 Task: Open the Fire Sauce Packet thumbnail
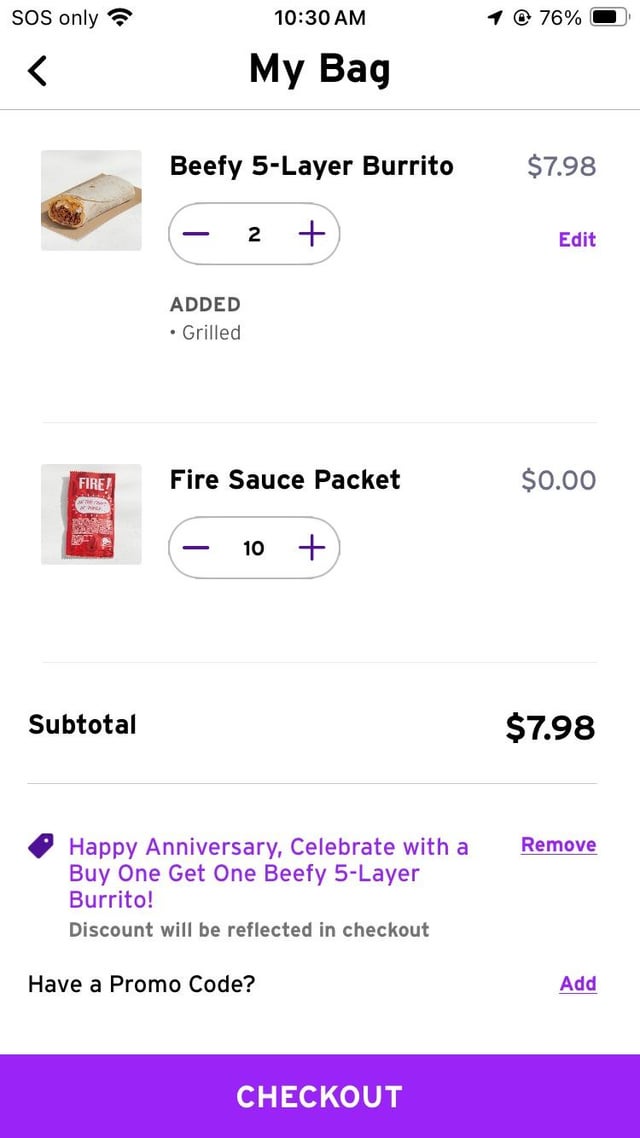pyautogui.click(x=91, y=514)
